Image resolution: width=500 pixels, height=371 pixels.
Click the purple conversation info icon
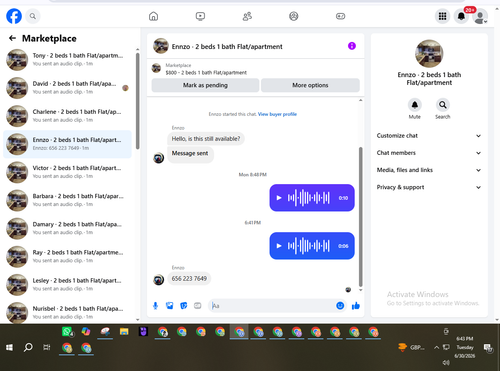point(352,46)
